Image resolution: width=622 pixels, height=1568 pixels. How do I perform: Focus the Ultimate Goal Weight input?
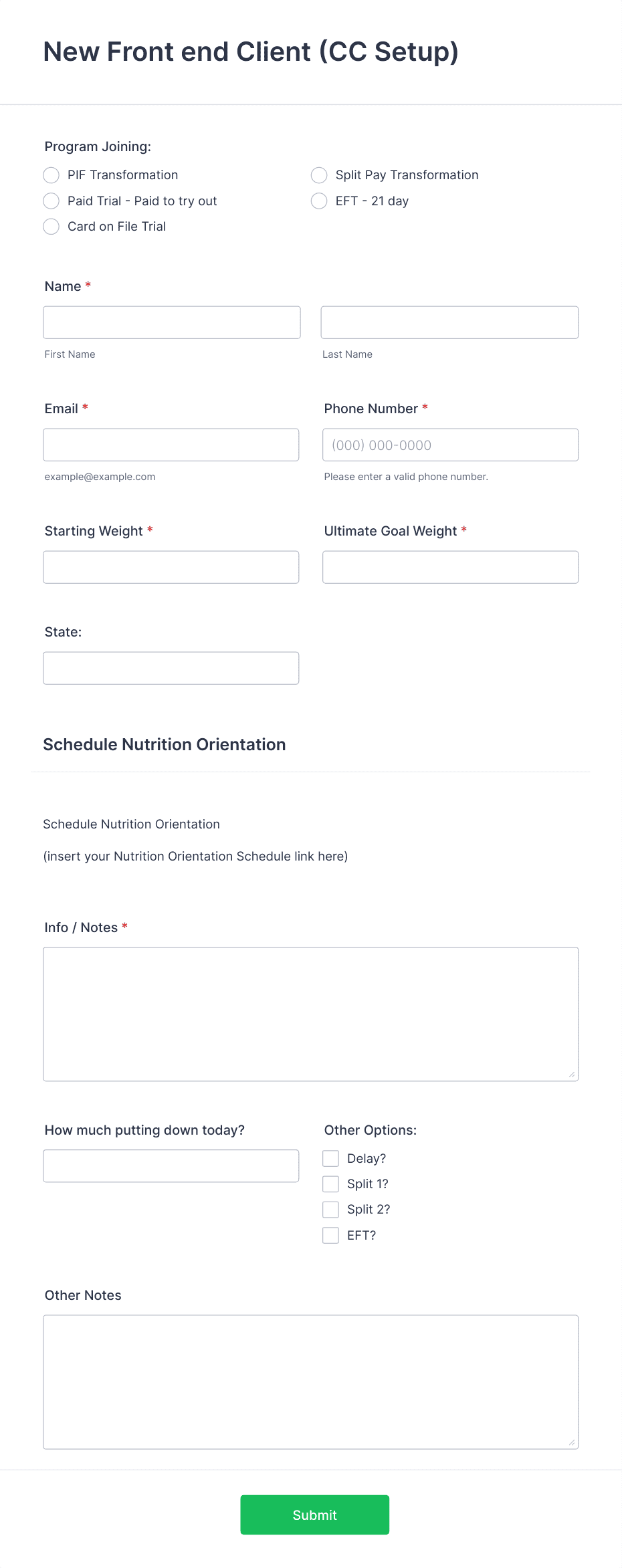pos(449,566)
